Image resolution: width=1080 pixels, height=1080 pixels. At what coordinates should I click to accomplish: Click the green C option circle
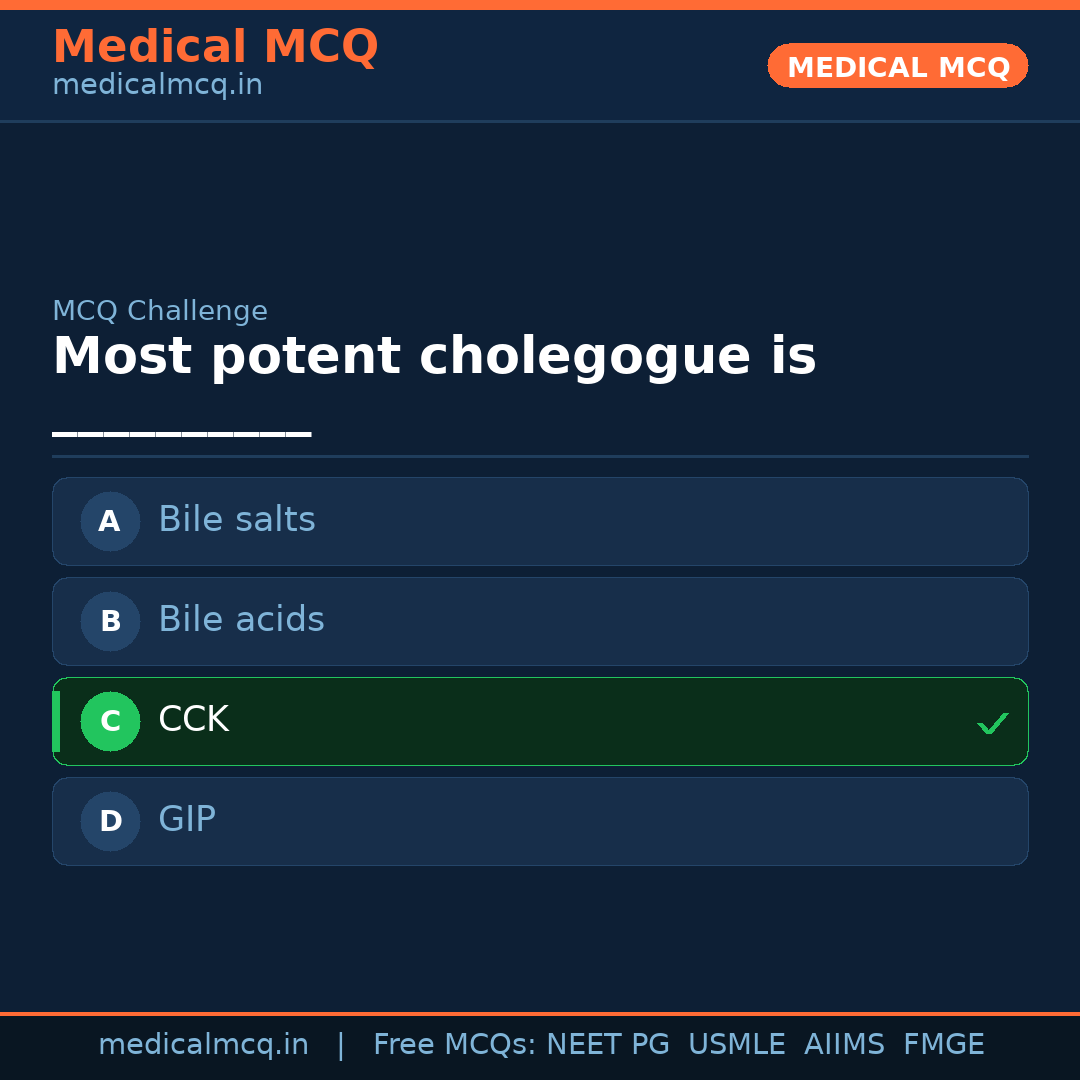[x=110, y=721]
